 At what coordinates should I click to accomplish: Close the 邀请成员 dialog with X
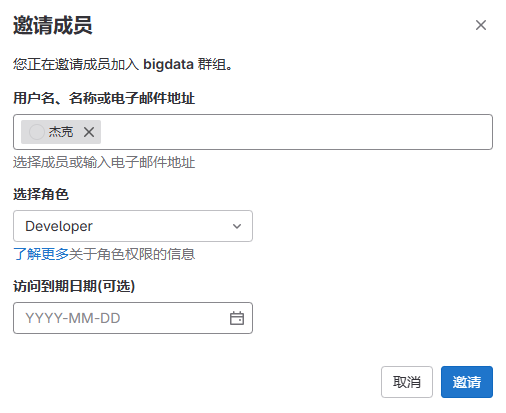coord(480,25)
